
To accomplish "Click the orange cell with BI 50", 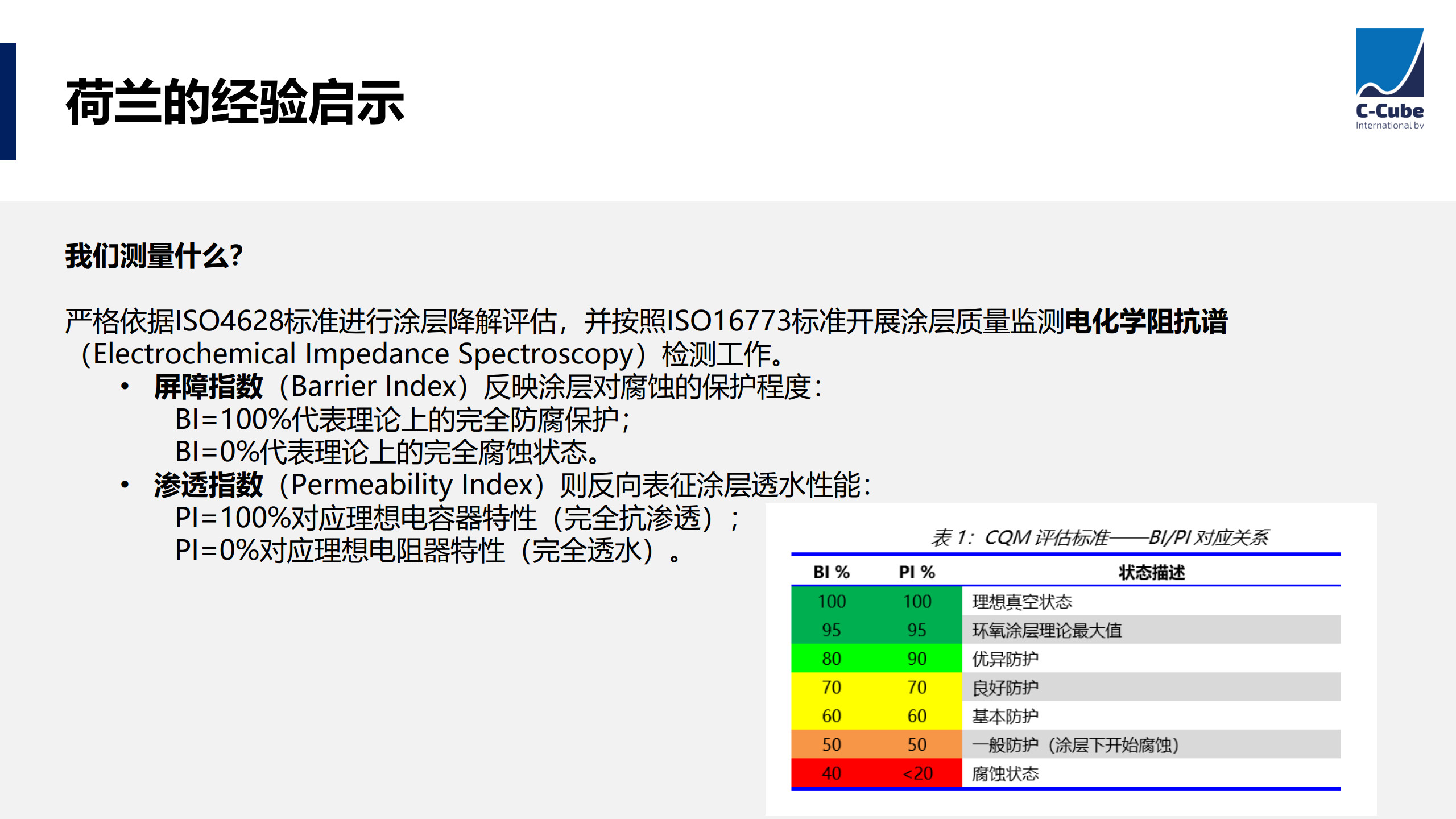I will 831,744.
